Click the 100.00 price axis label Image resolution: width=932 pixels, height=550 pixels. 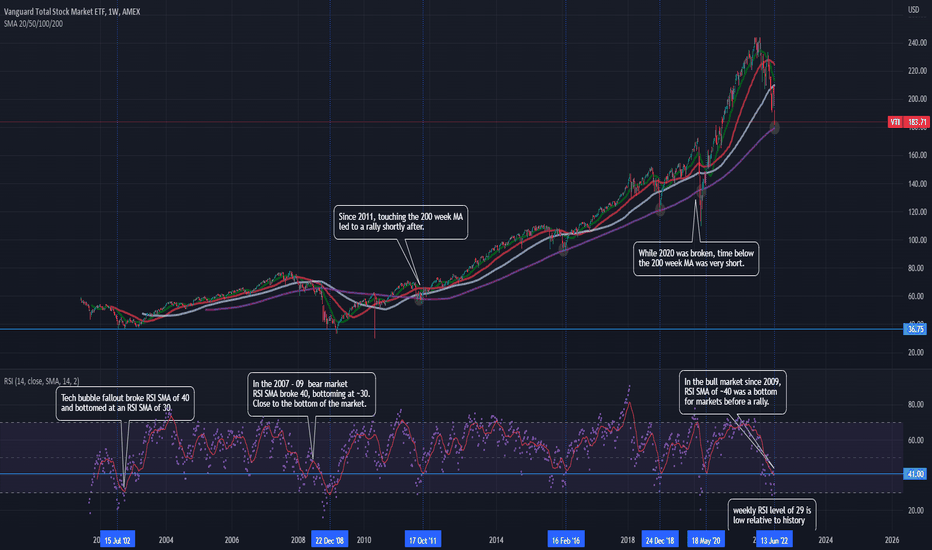tap(917, 240)
